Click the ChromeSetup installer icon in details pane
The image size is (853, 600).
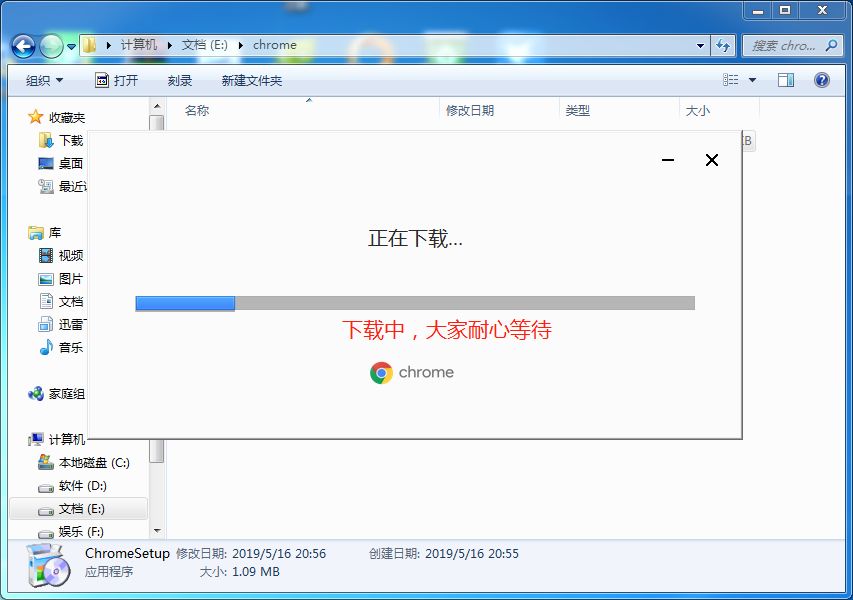click(x=49, y=566)
